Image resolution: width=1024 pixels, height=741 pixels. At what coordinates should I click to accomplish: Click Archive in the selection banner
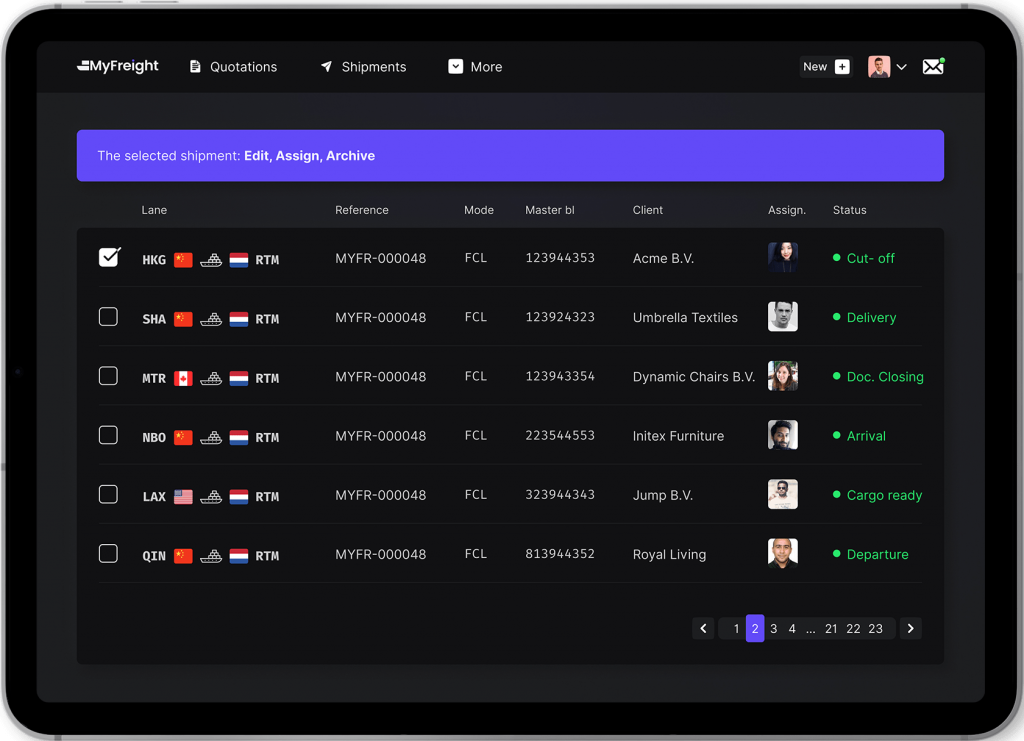pyautogui.click(x=350, y=156)
